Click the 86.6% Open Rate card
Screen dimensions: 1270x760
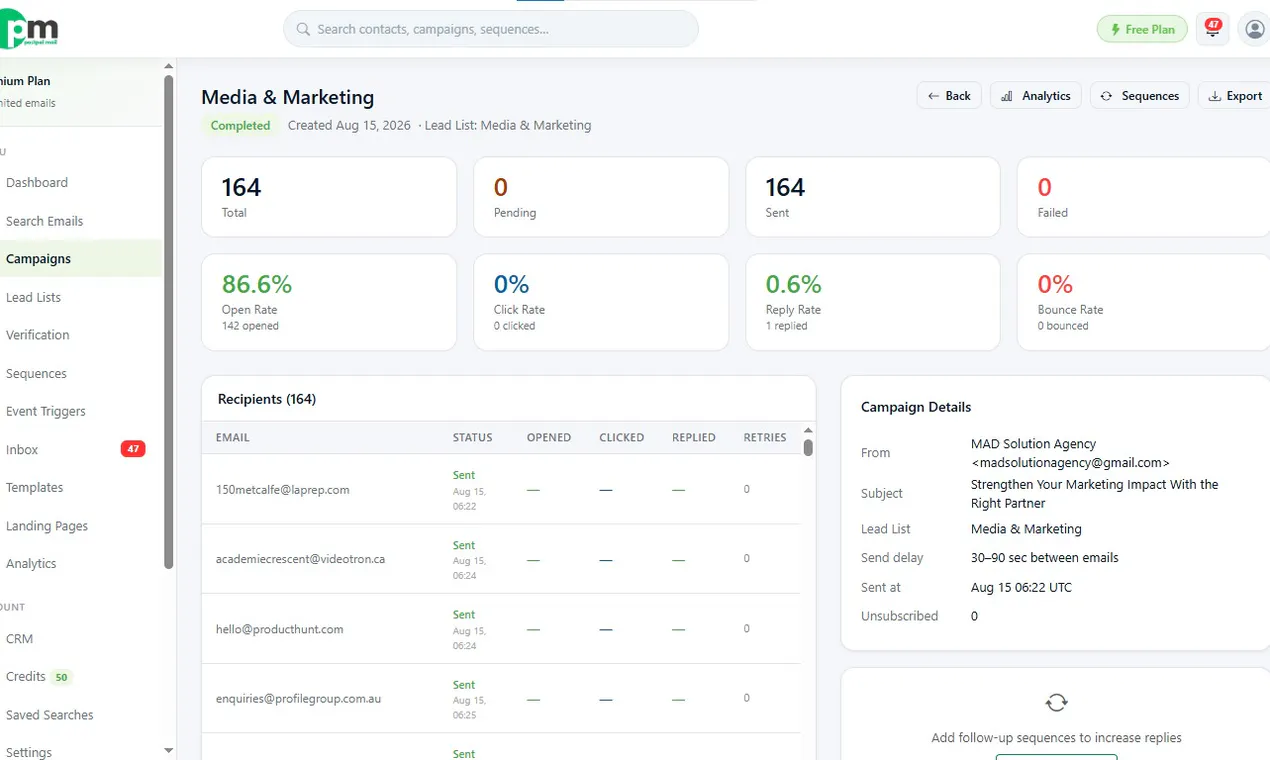pyautogui.click(x=329, y=302)
